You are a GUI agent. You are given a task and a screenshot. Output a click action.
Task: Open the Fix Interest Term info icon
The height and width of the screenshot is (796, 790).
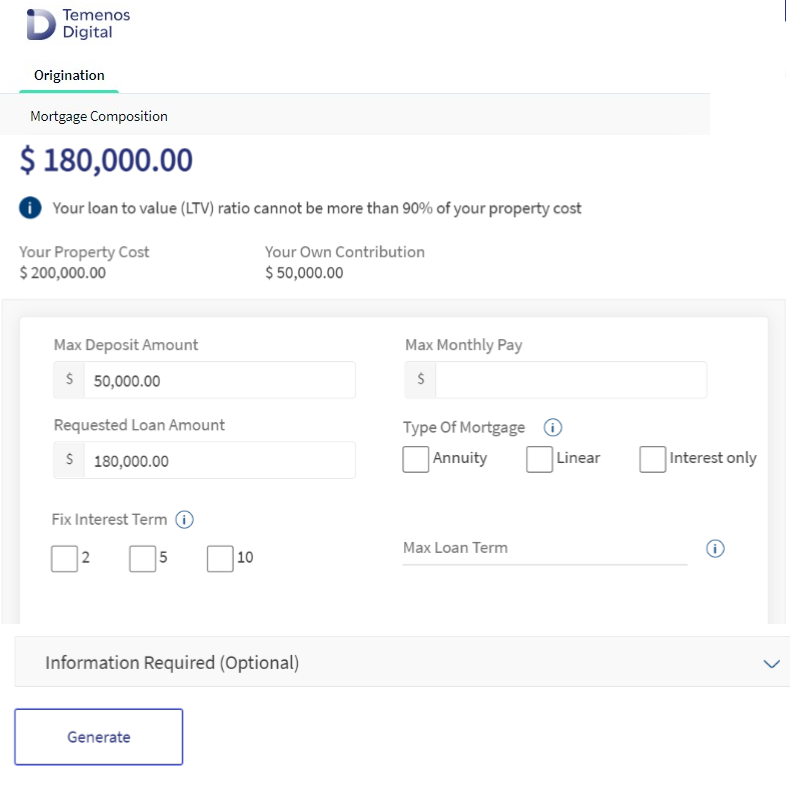point(184,519)
